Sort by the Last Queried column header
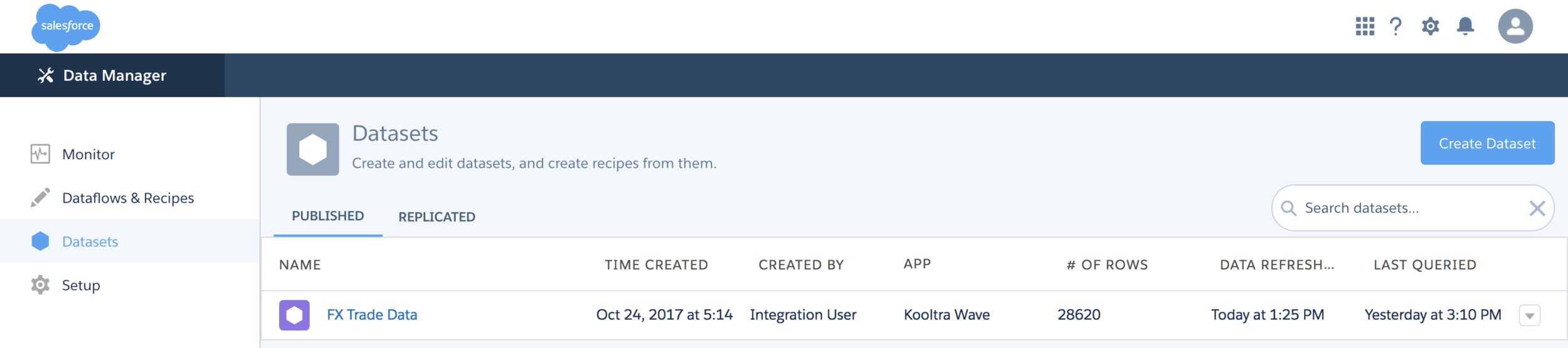Image resolution: width=1568 pixels, height=348 pixels. coord(1425,265)
